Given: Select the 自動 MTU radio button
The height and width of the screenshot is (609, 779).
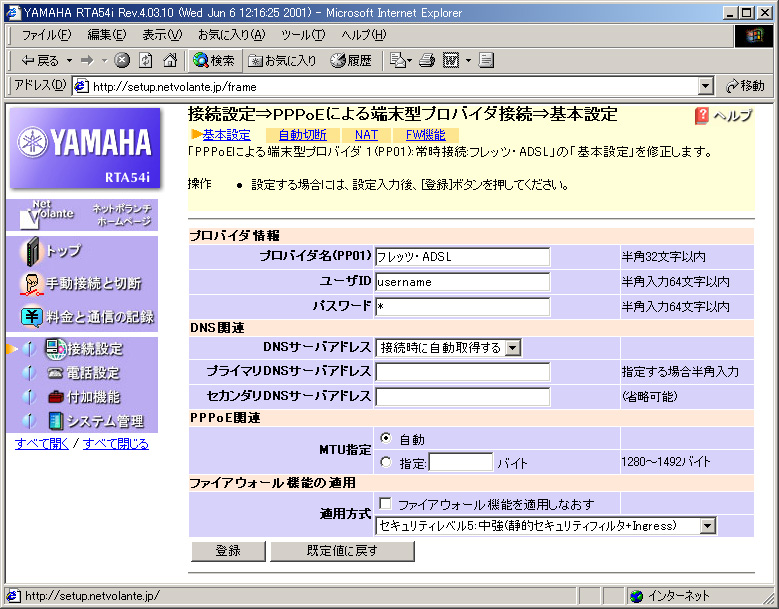Looking at the screenshot, I should 386,439.
